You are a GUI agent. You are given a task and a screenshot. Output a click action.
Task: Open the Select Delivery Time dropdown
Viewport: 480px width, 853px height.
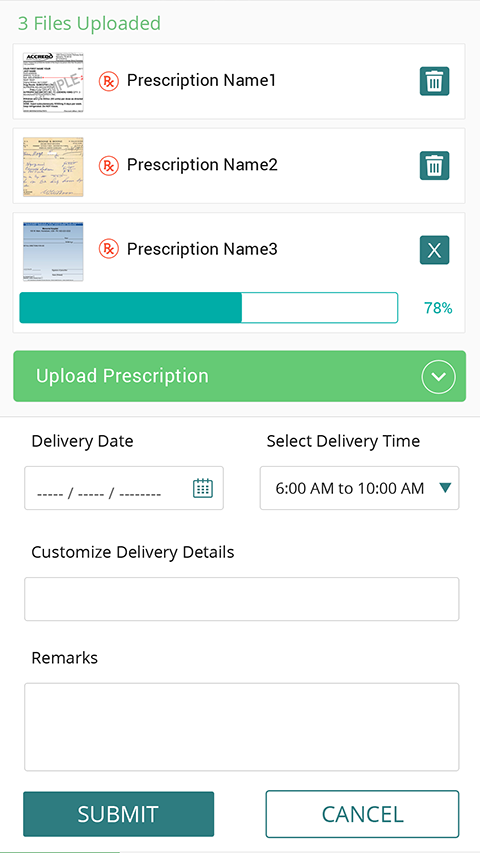click(359, 488)
